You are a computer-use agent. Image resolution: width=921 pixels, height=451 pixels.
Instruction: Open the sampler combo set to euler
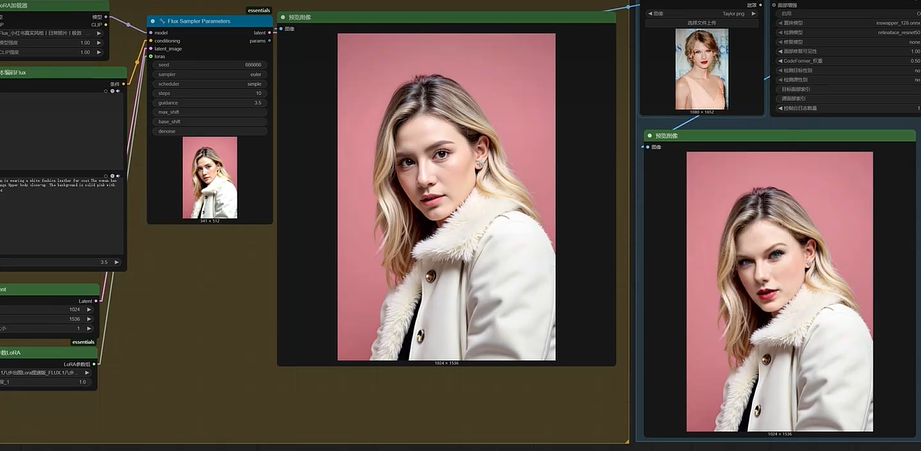[x=210, y=75]
